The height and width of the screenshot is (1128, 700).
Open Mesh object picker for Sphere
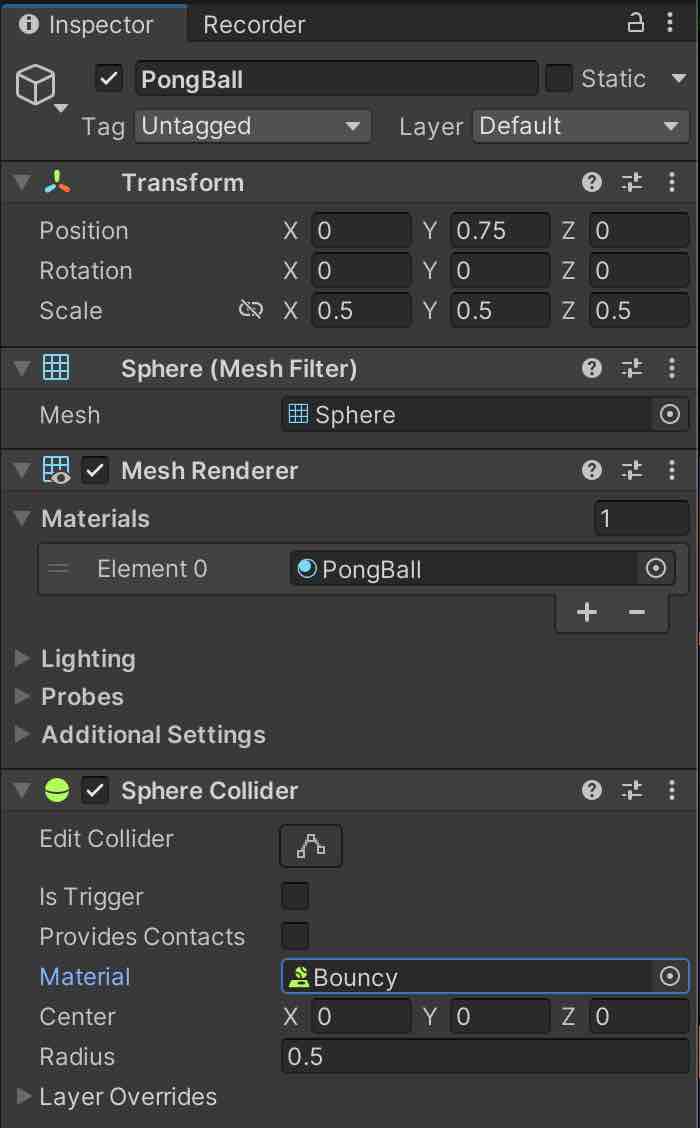point(671,414)
